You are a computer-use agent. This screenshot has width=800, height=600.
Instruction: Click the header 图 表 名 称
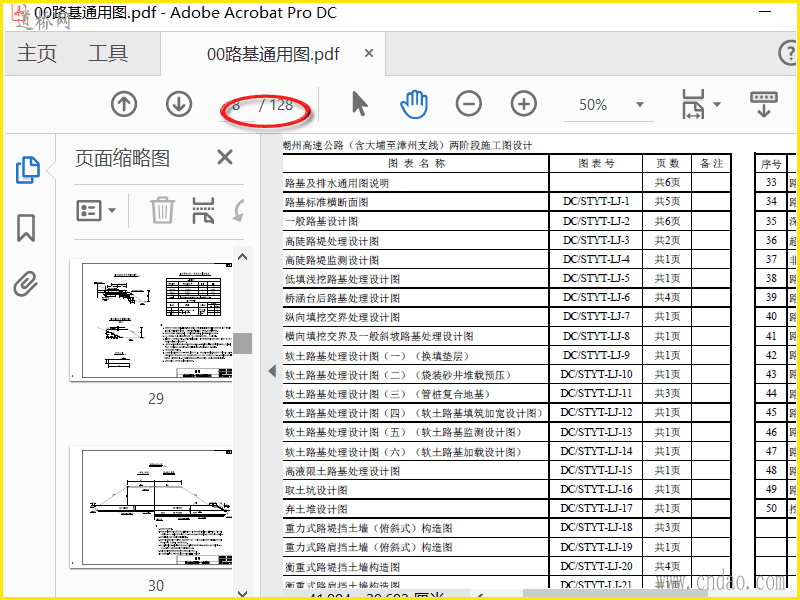(x=416, y=163)
